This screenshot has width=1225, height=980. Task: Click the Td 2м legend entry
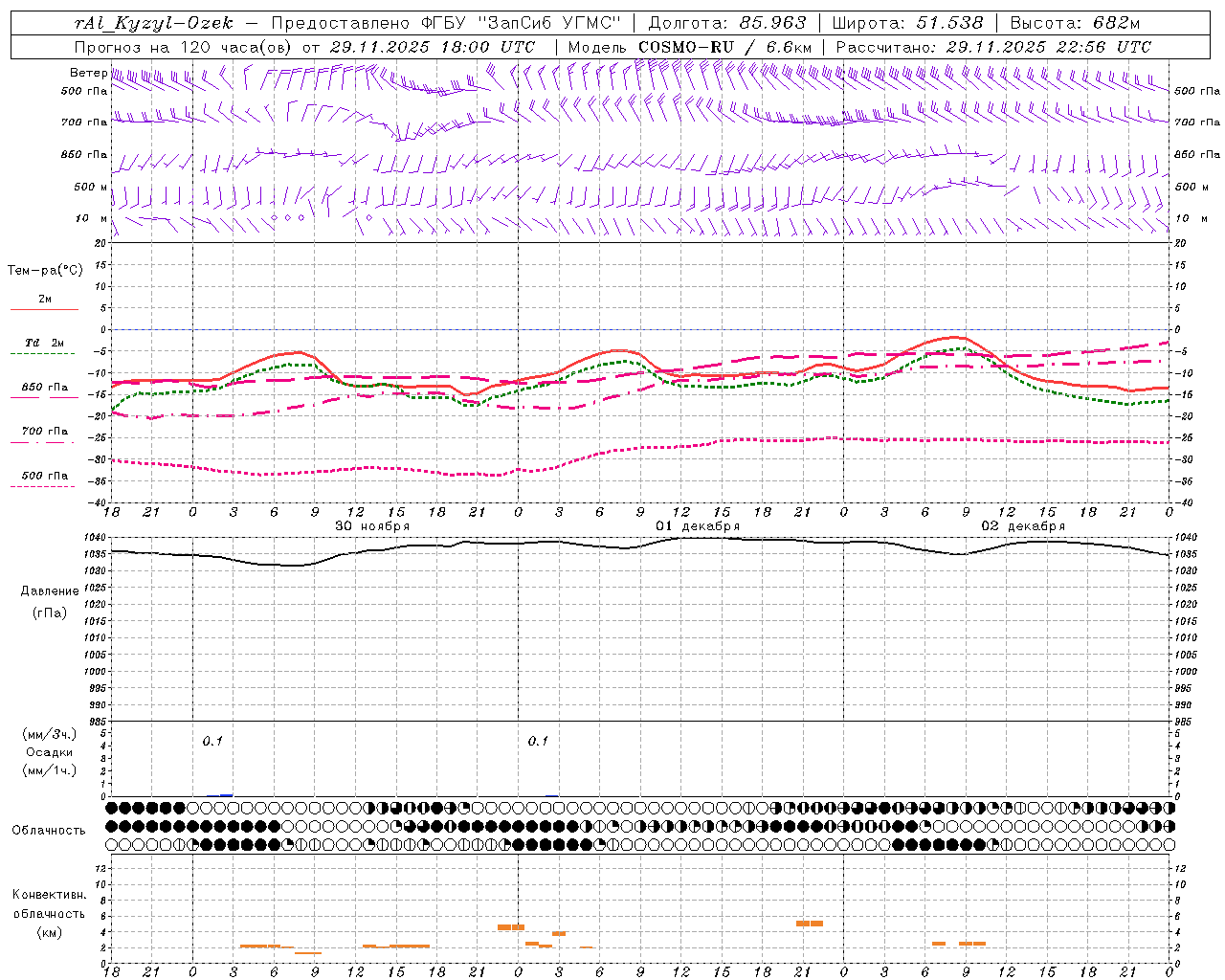(x=44, y=343)
